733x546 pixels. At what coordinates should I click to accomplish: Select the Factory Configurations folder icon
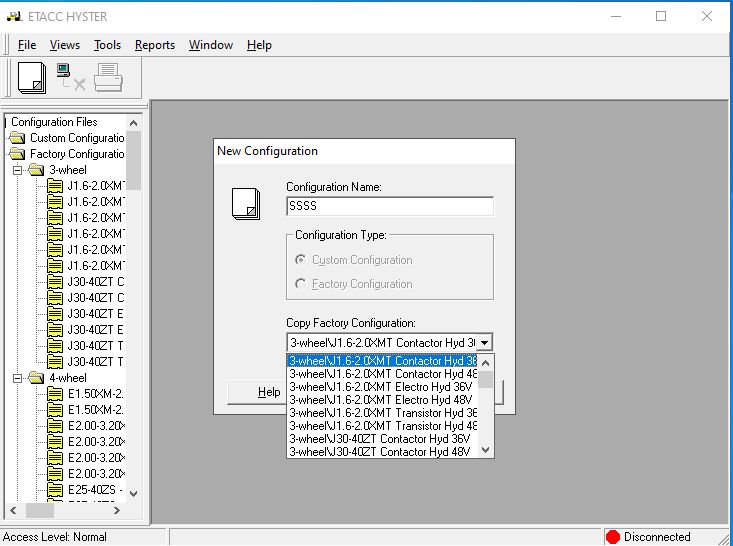18,154
